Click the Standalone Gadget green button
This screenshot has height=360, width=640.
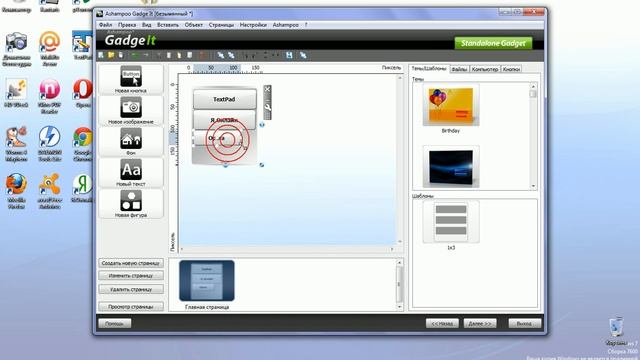tap(493, 43)
